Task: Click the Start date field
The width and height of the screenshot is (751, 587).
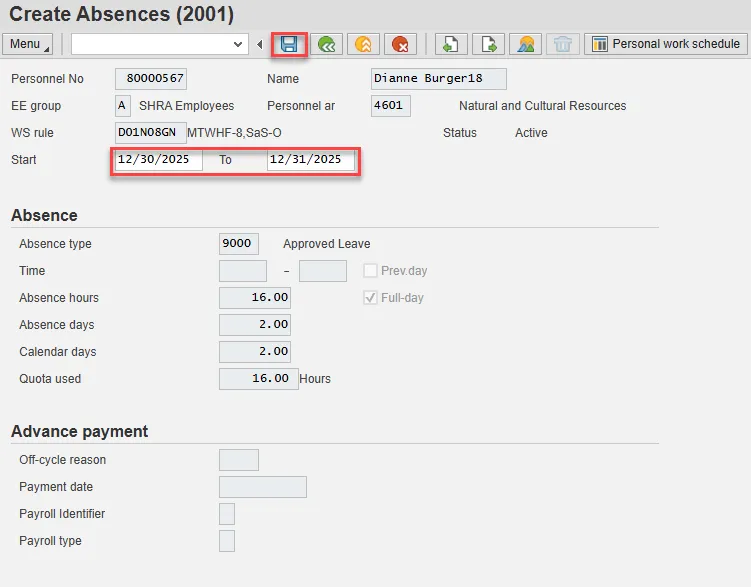Action: point(159,160)
